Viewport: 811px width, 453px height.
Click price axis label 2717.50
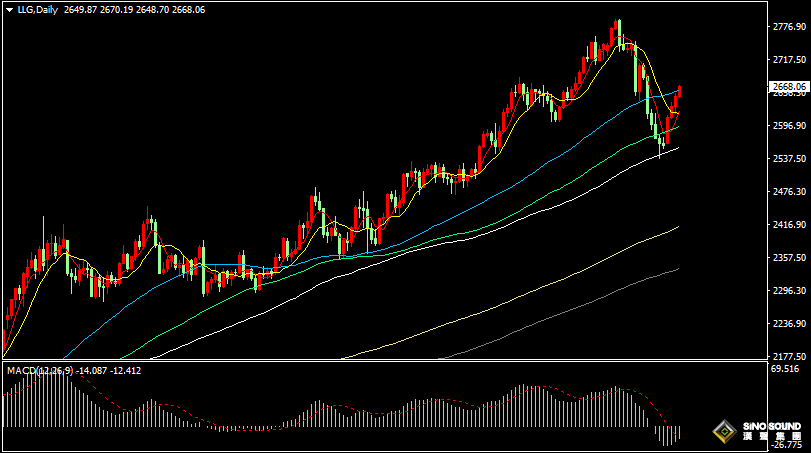tap(789, 59)
